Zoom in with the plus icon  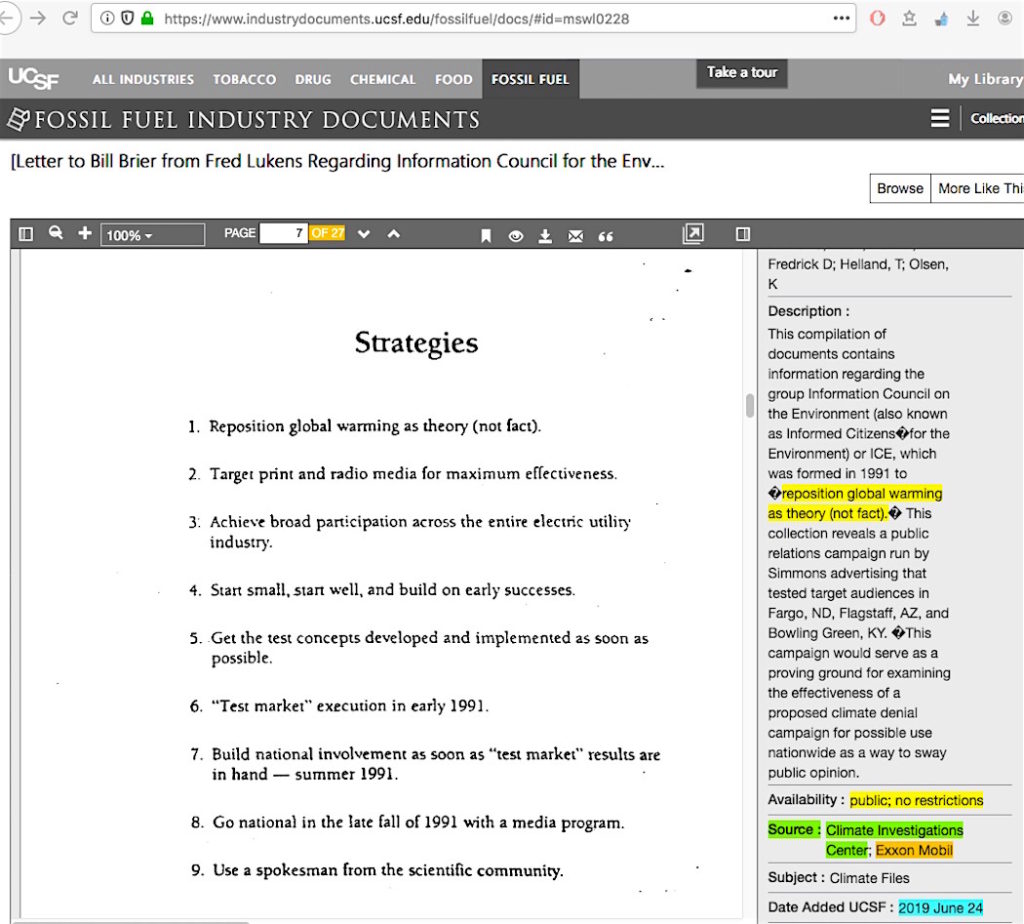coord(85,234)
